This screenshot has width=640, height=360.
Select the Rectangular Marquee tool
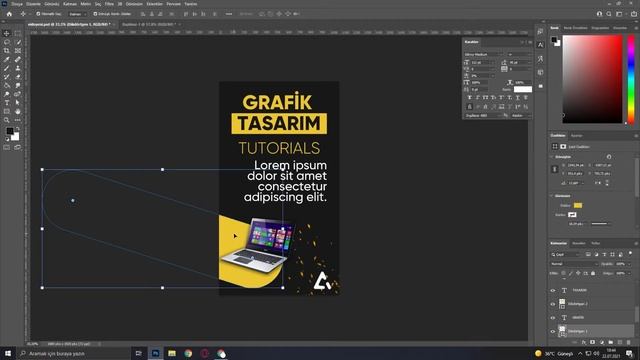click(x=18, y=33)
